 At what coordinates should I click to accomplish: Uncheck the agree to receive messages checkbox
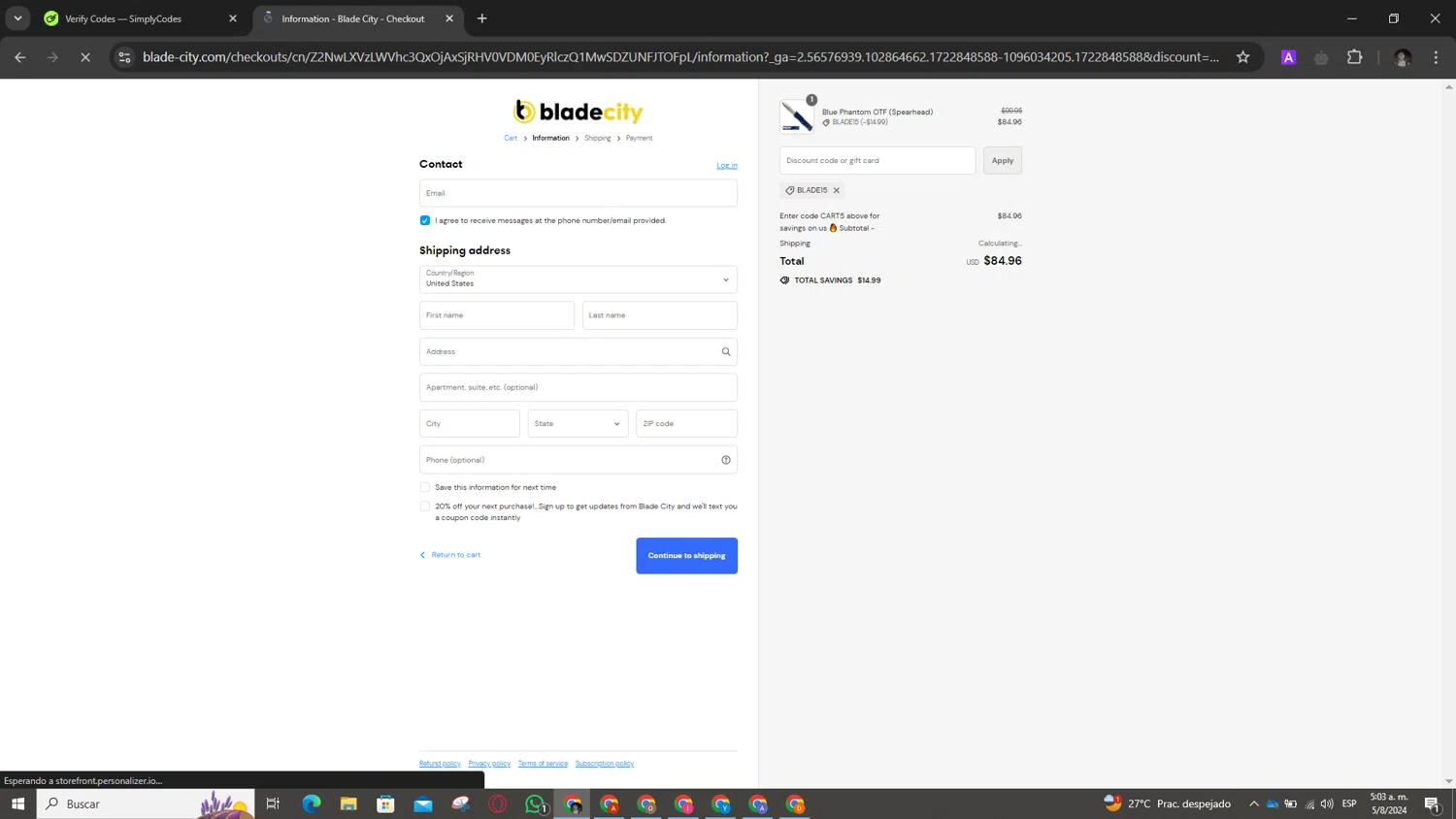pos(425,220)
